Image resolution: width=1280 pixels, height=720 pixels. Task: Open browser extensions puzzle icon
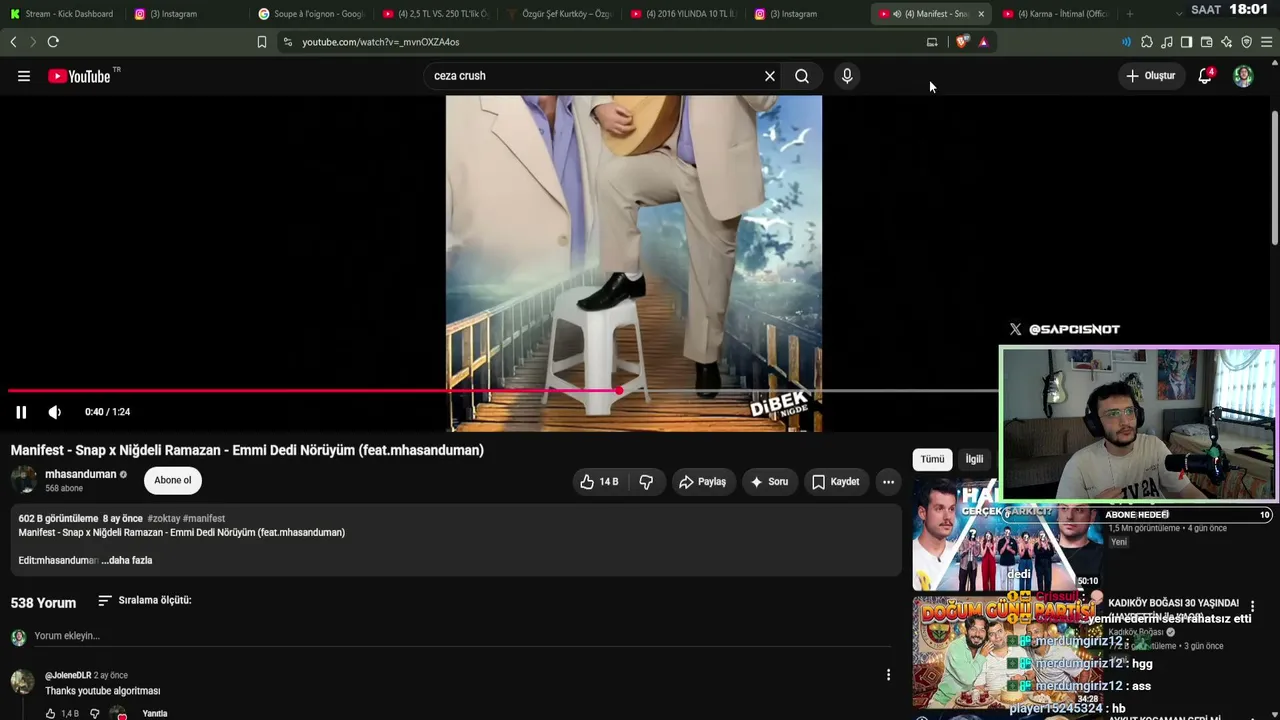pyautogui.click(x=1147, y=42)
